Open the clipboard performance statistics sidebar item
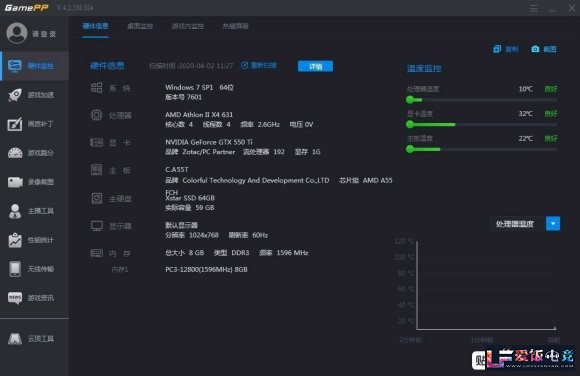Image resolution: width=580 pixels, height=376 pixels. point(35,240)
